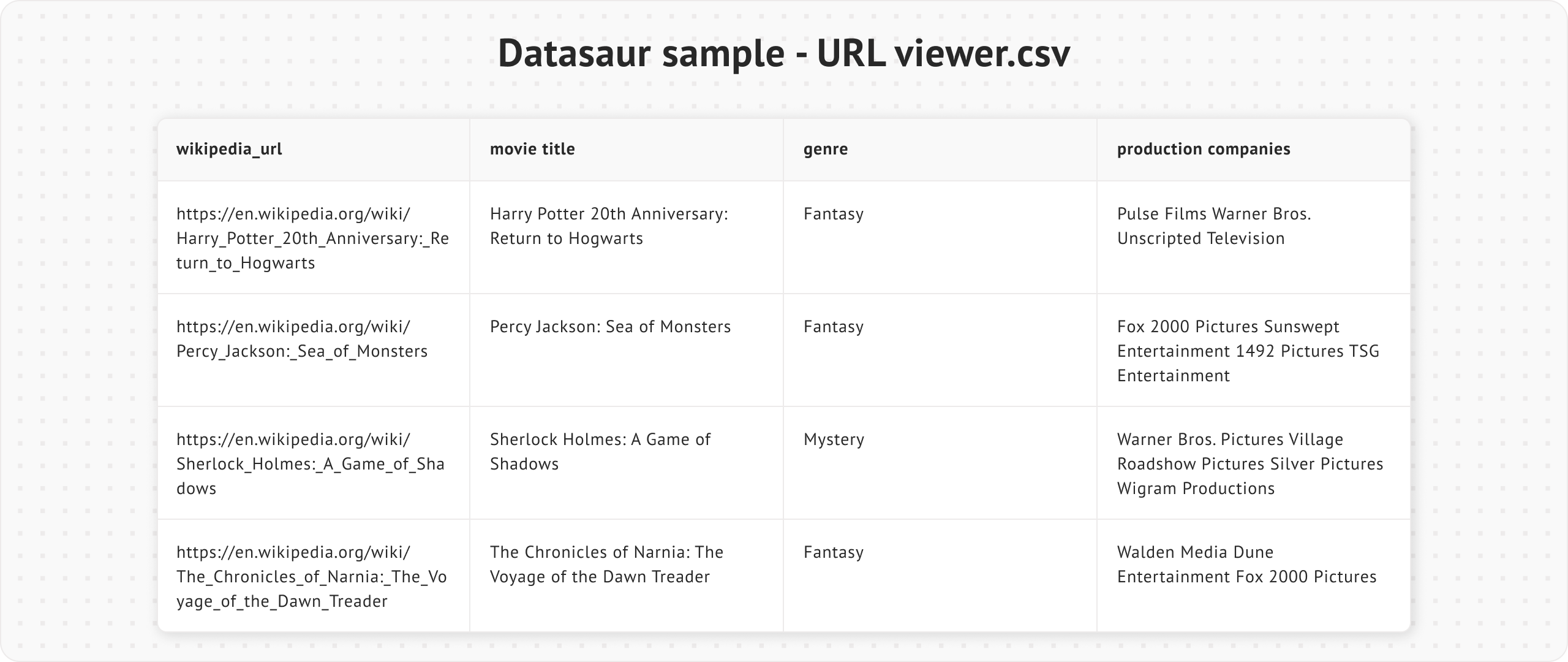Select the production companies column header
The width and height of the screenshot is (1568, 662).
pos(1204,149)
